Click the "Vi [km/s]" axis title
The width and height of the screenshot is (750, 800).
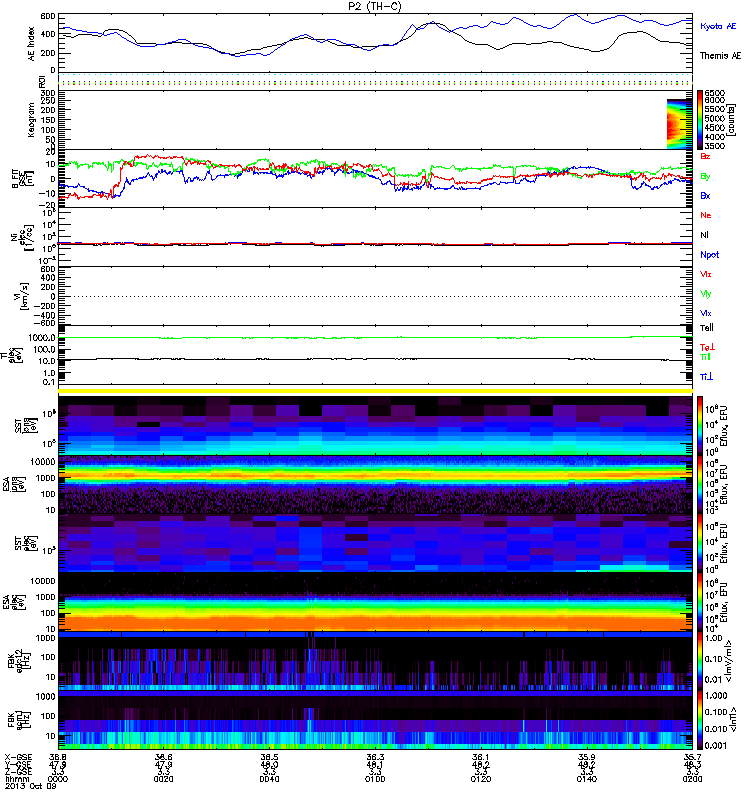point(23,296)
